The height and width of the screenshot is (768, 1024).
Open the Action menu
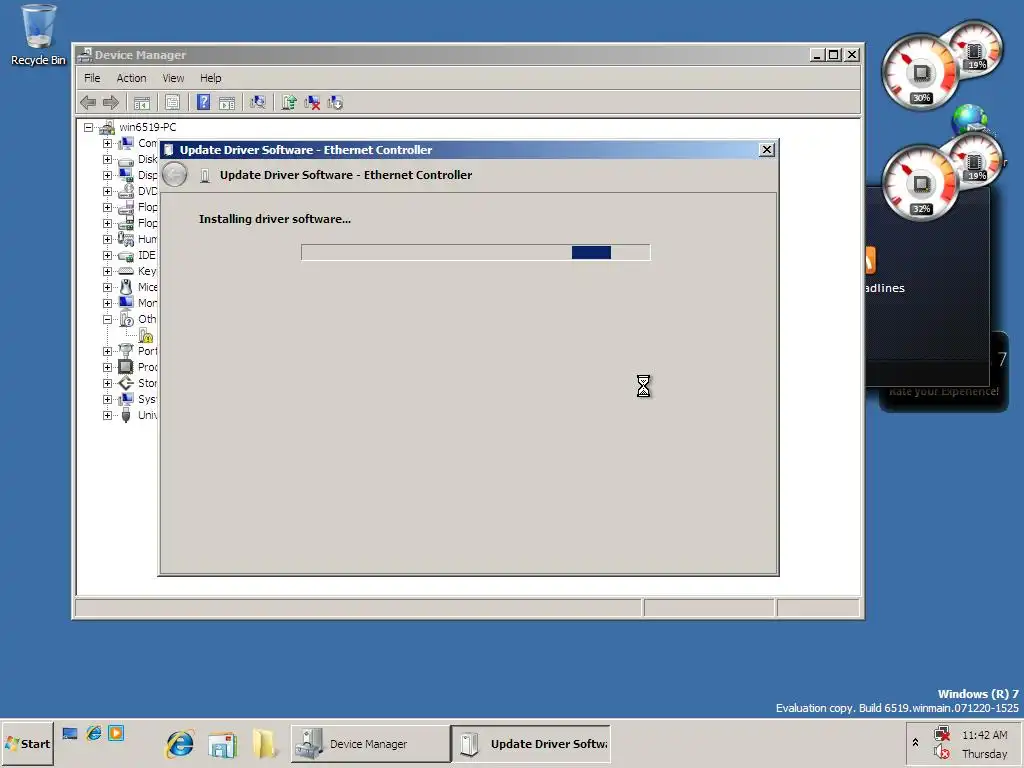click(x=131, y=78)
